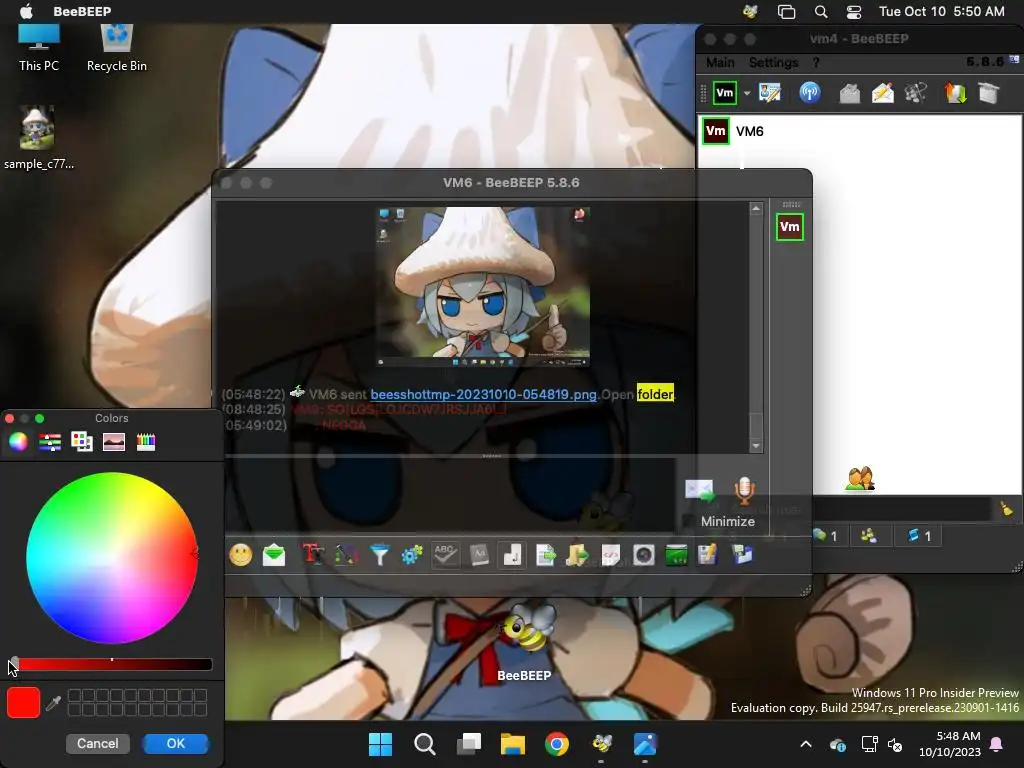Switch to color sliders tab in Colors panel

pos(50,442)
